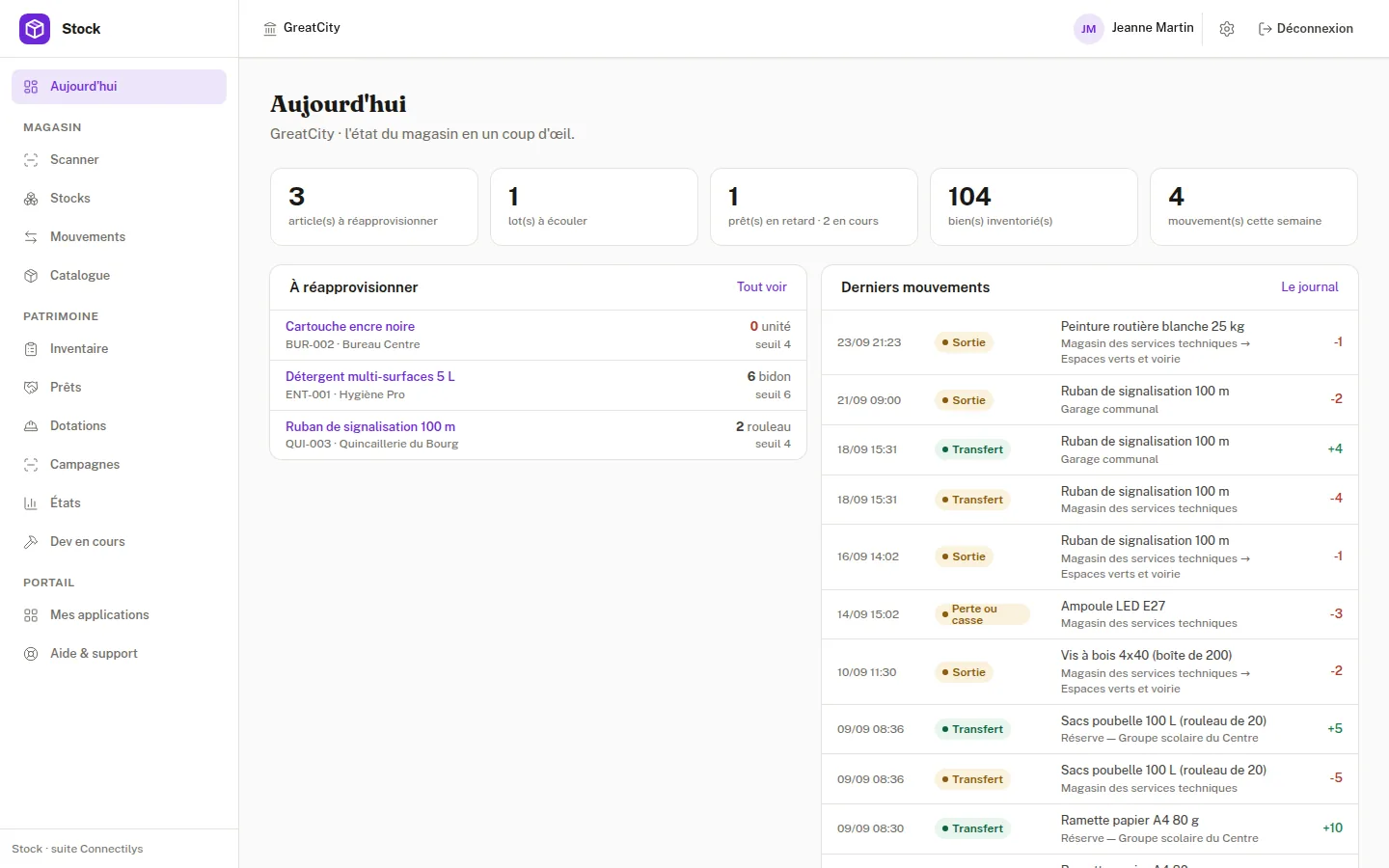This screenshot has height=868, width=1389.
Task: Click the prêt(s) en retard stat card
Action: [814, 207]
